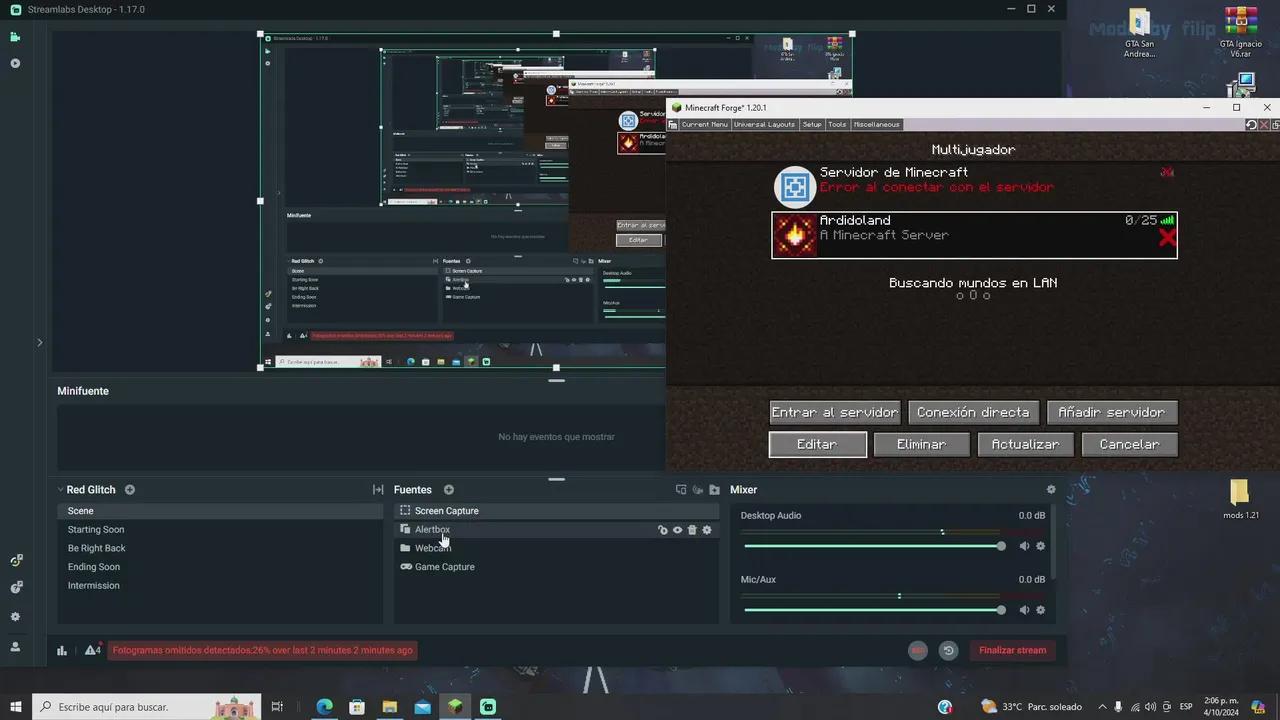Click the refresh icon in Minecraft menu bar
Viewport: 1280px width, 720px height.
[x=1251, y=125]
